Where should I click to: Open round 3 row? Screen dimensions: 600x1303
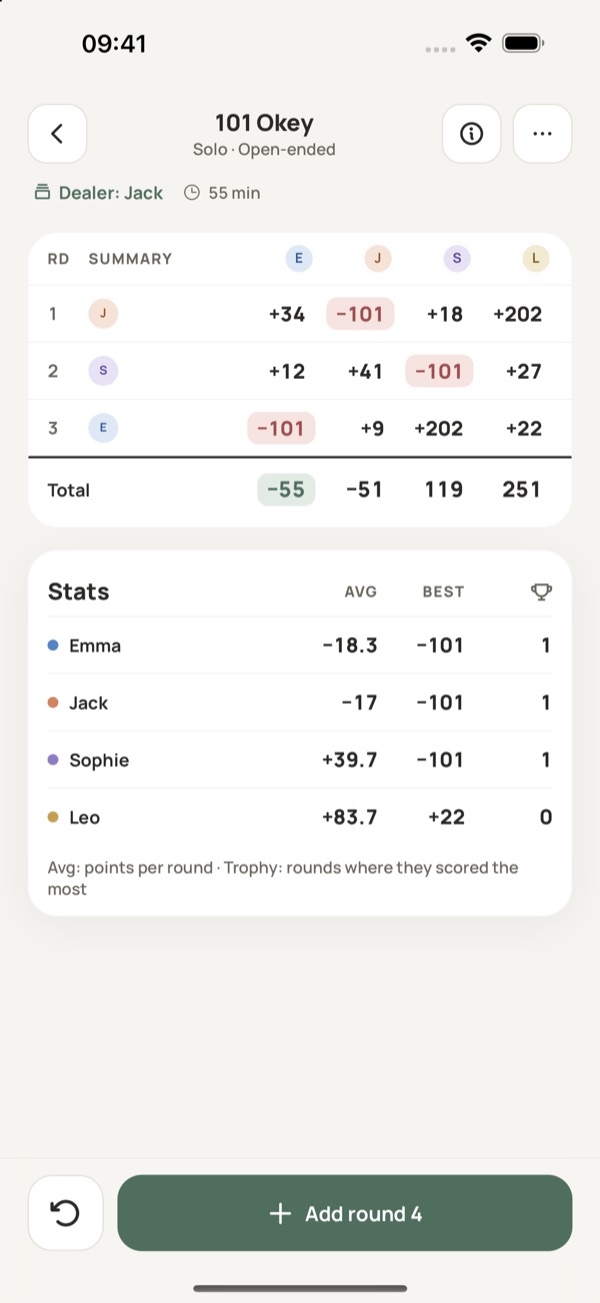300,428
